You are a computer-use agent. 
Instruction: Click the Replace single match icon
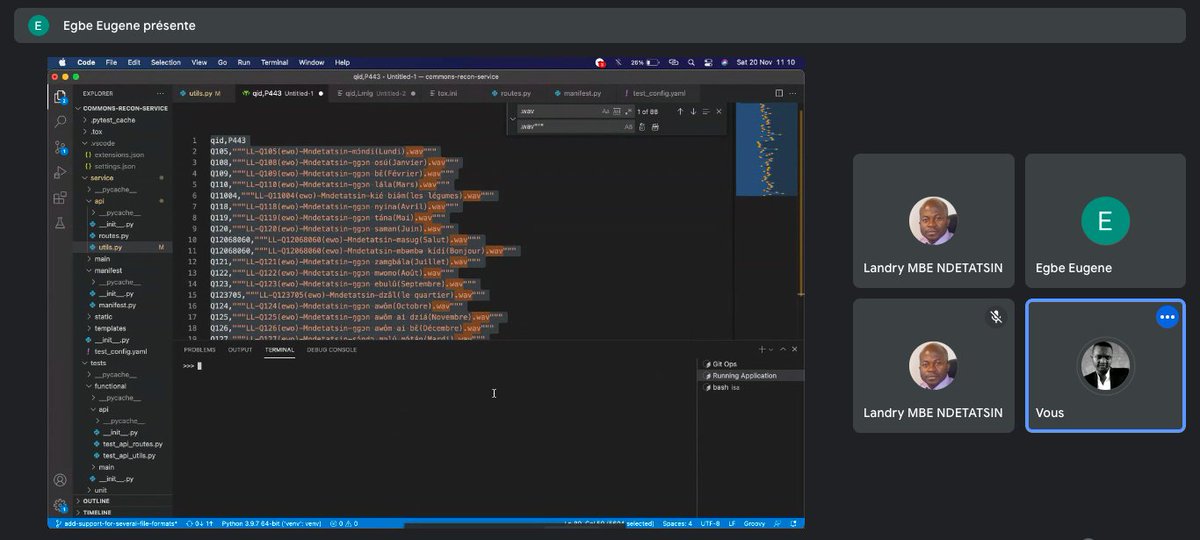(x=641, y=127)
